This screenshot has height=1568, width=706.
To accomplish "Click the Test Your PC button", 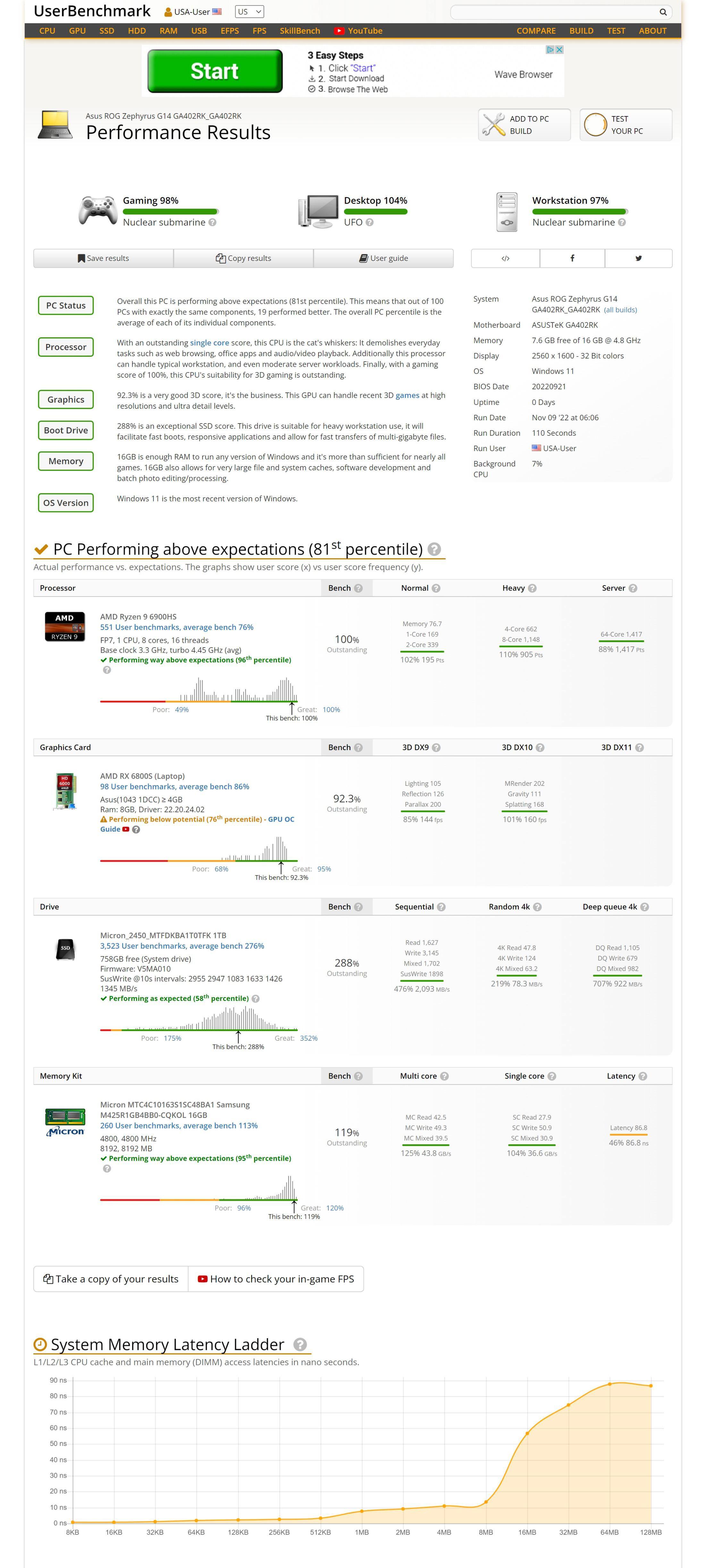I will pos(625,125).
